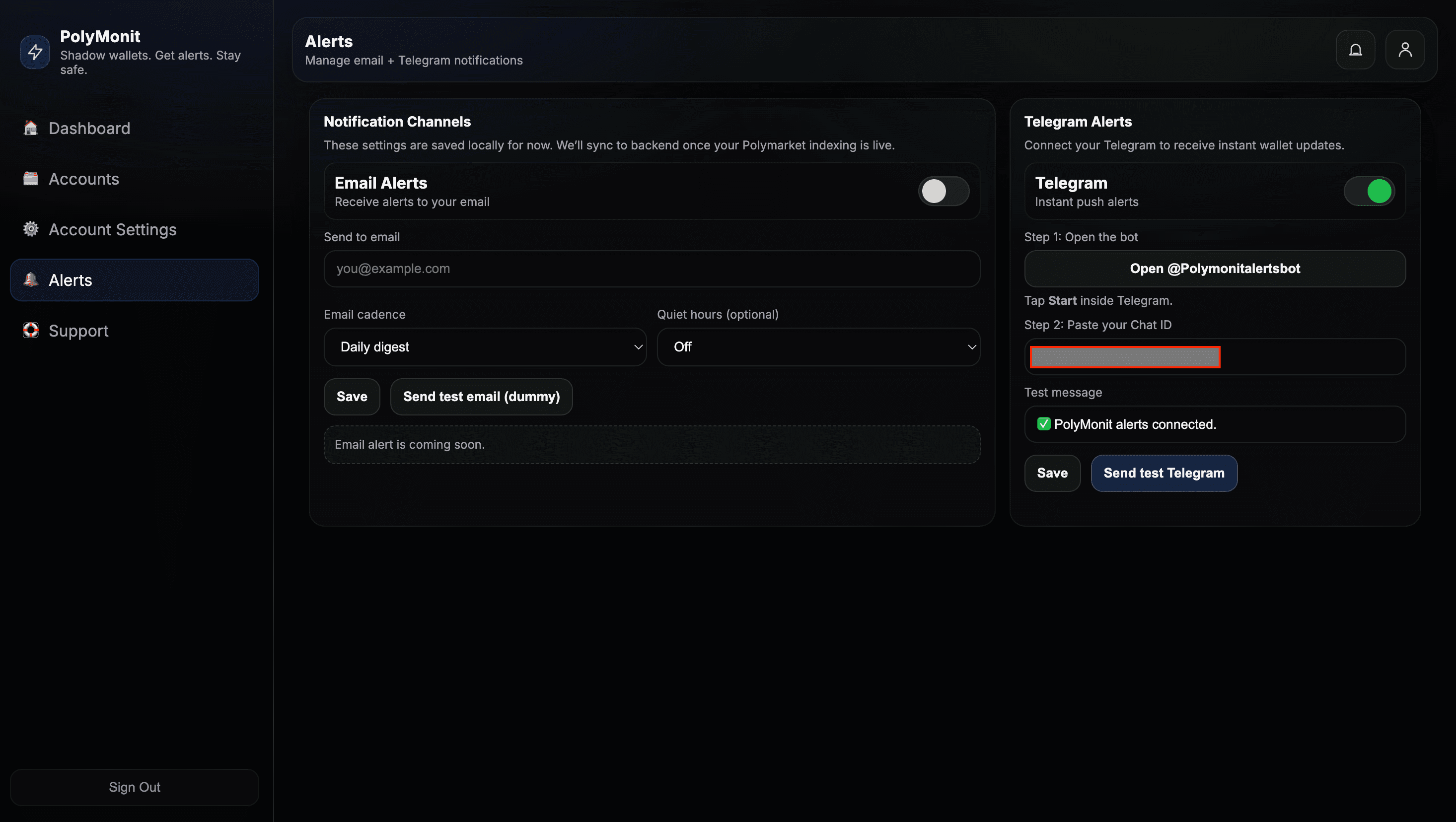The width and height of the screenshot is (1456, 822).
Task: Click the user profile icon
Action: (1405, 50)
